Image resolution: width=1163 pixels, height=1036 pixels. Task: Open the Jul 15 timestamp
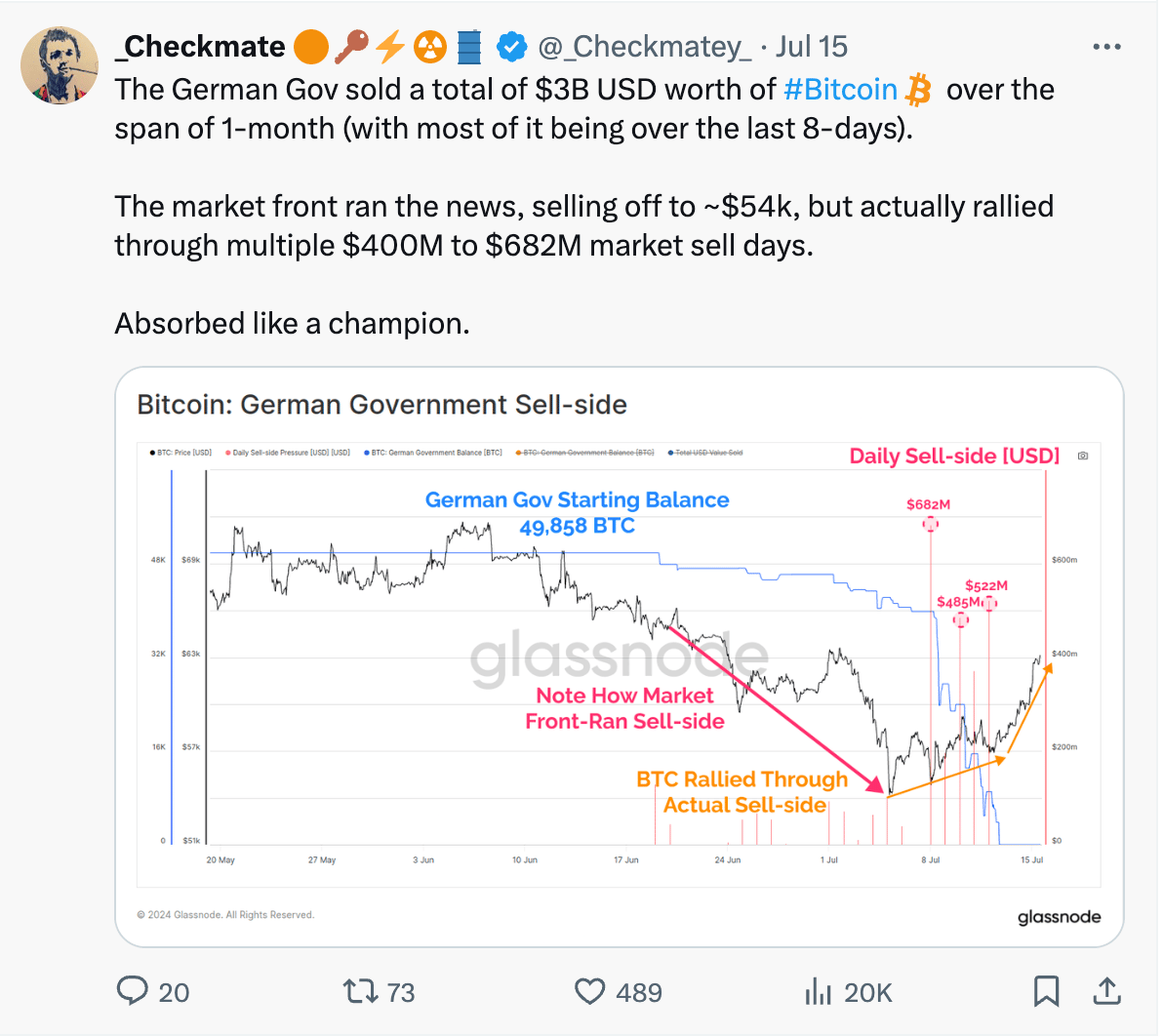pos(812,47)
